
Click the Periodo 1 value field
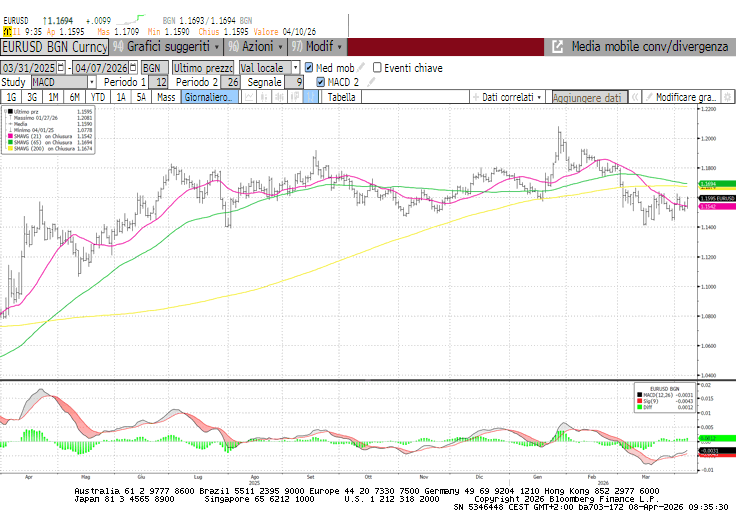[159, 82]
